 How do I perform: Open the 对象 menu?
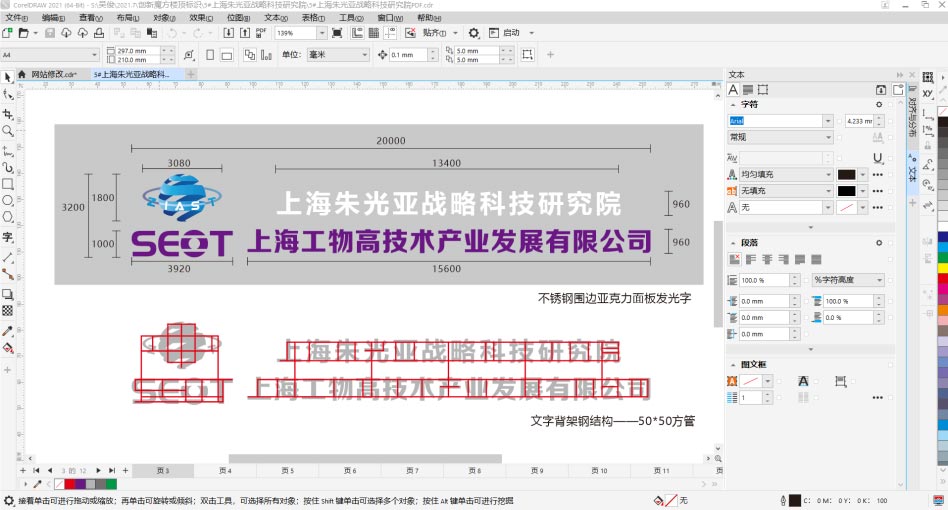pos(164,18)
